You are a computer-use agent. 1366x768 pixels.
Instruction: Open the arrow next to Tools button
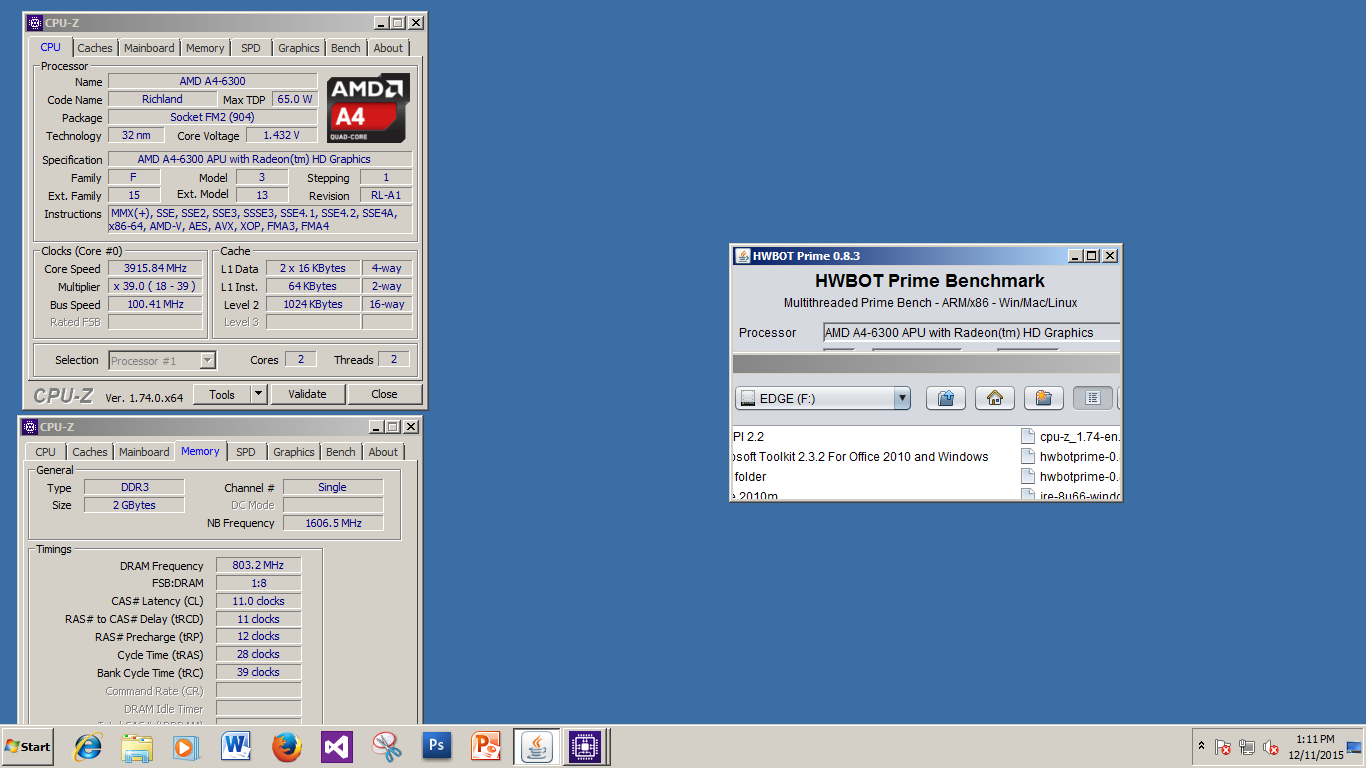[259, 394]
